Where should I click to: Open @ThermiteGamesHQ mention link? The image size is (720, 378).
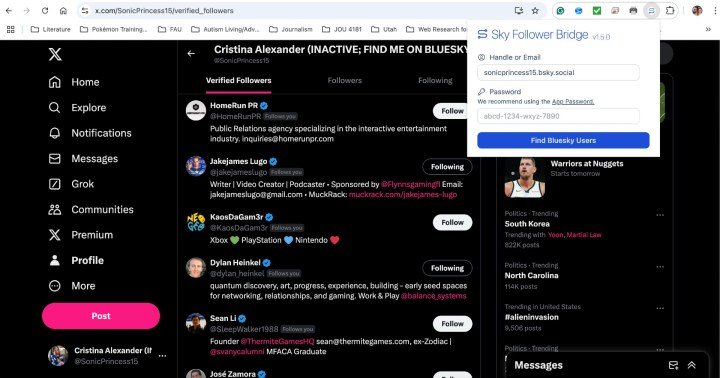pos(277,341)
